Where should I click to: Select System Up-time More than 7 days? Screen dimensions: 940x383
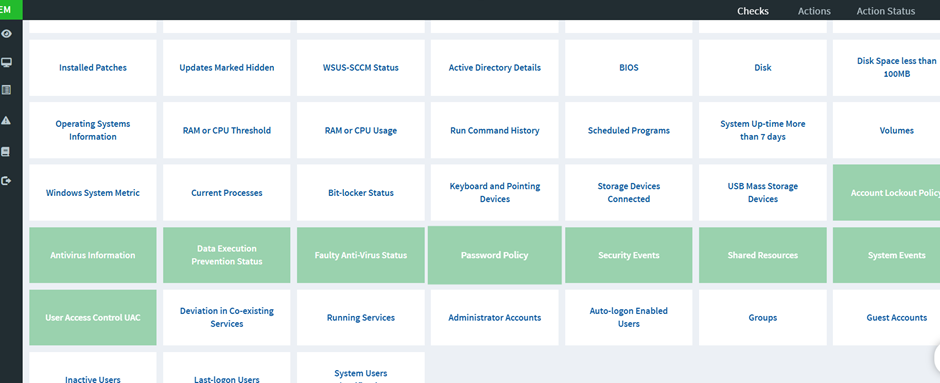[763, 130]
